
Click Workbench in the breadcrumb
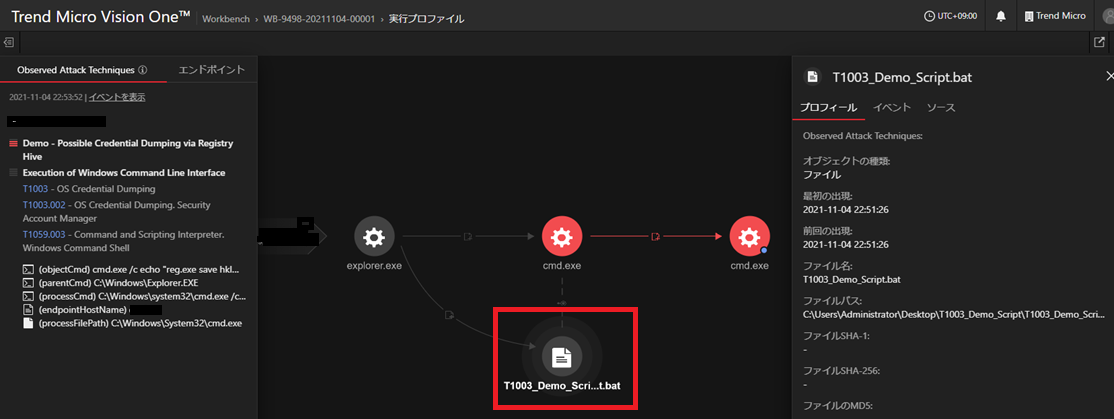point(226,19)
